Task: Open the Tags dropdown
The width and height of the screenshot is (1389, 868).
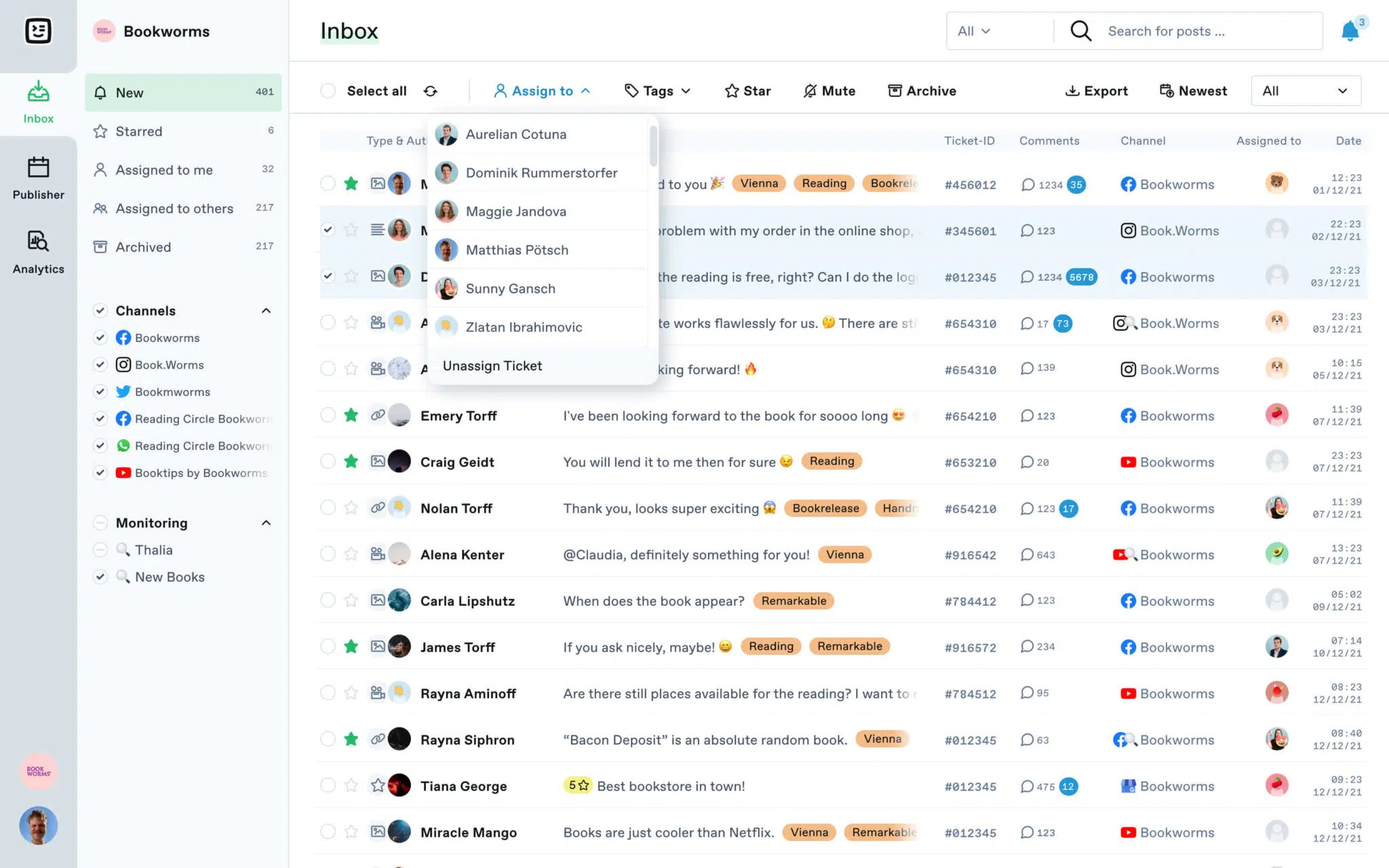Action: tap(656, 90)
